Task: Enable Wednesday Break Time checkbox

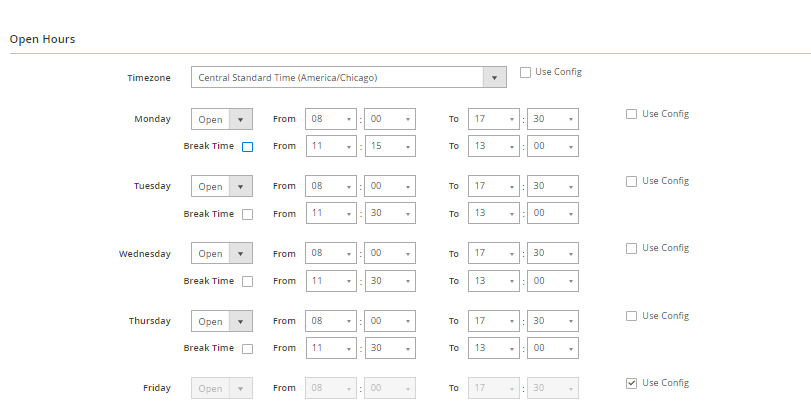Action: coord(248,281)
